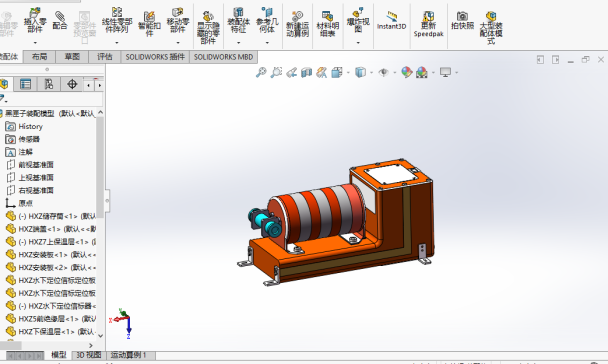Open dropdown arrow under 移动零部件
Screen dimensions: 608x364
pyautogui.click(x=178, y=42)
